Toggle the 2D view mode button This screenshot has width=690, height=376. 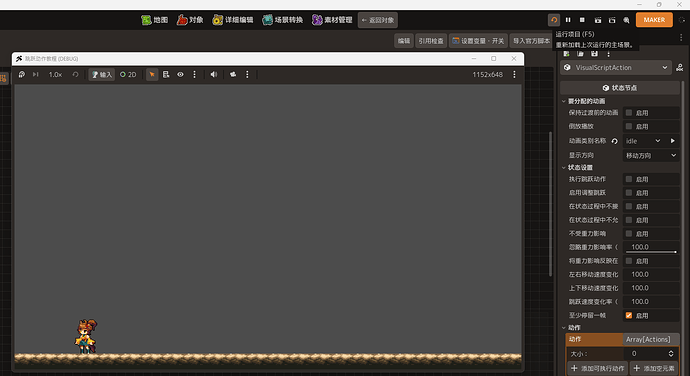(128, 74)
